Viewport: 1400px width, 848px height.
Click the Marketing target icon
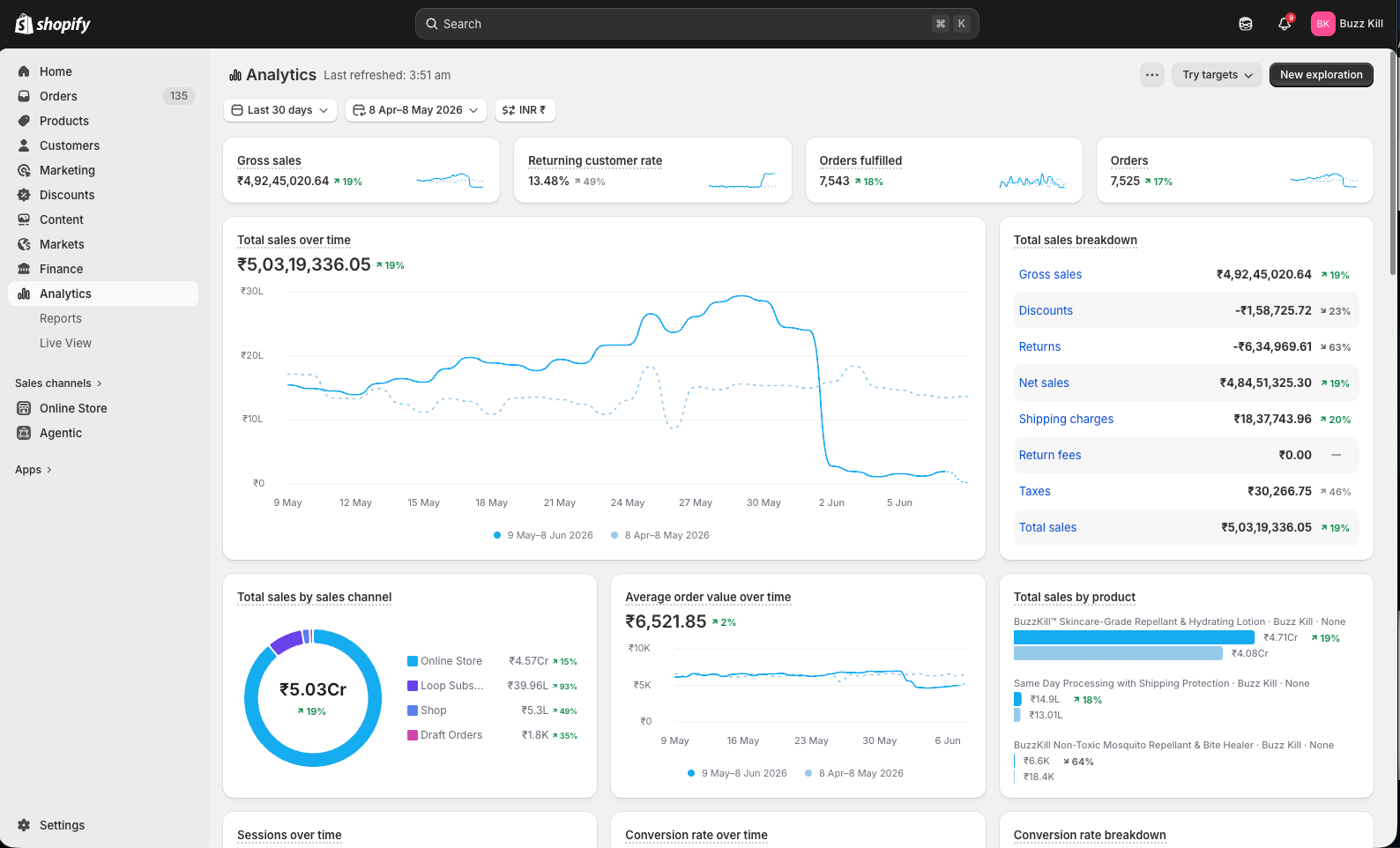24,170
